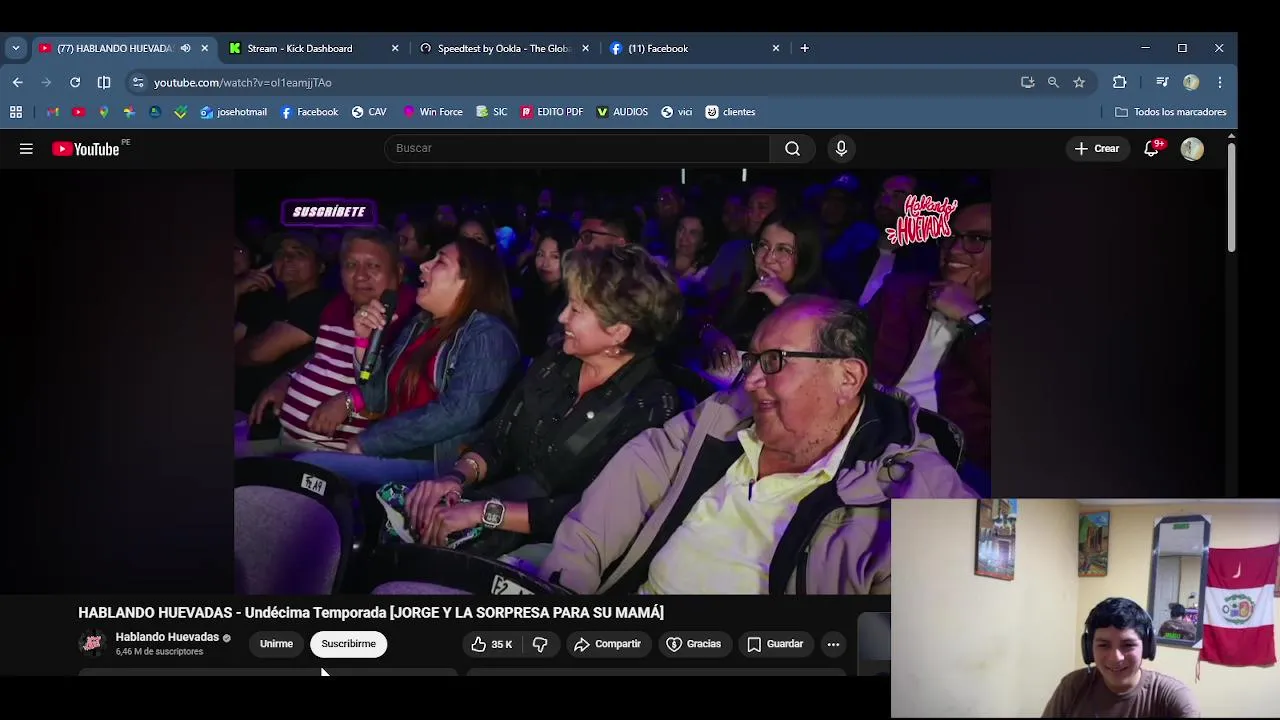Viewport: 1280px width, 720px height.
Task: Click the Suscribirme button
Action: point(349,644)
